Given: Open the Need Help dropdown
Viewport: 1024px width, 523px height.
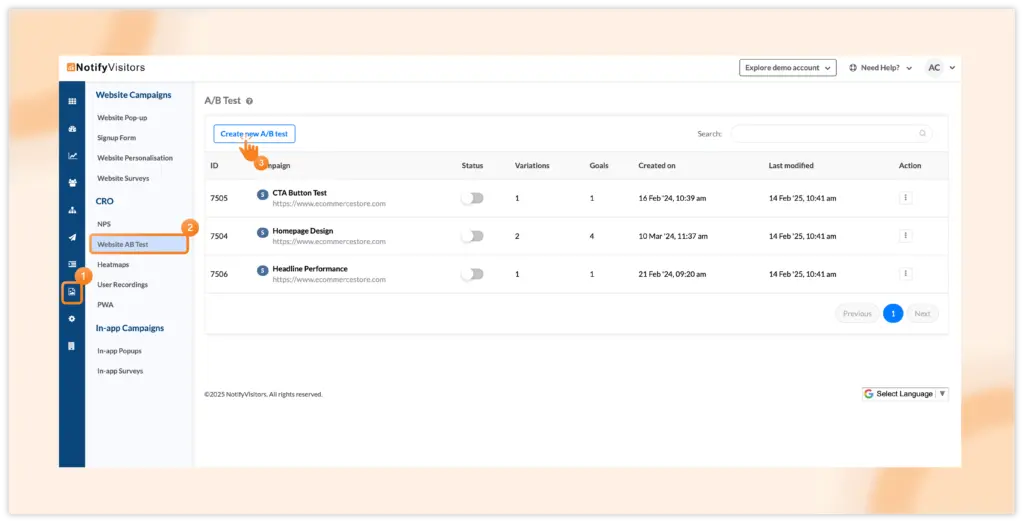Looking at the screenshot, I should tap(880, 68).
